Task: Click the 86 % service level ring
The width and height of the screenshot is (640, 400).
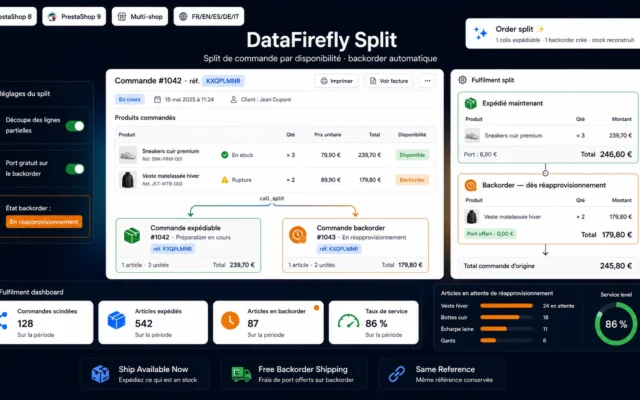Action: click(616, 324)
